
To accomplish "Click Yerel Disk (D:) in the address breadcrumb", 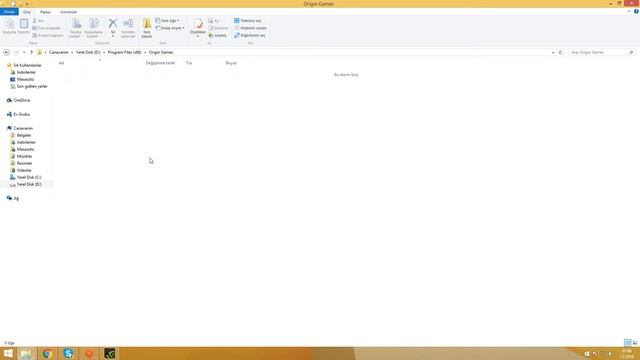I will 88,52.
